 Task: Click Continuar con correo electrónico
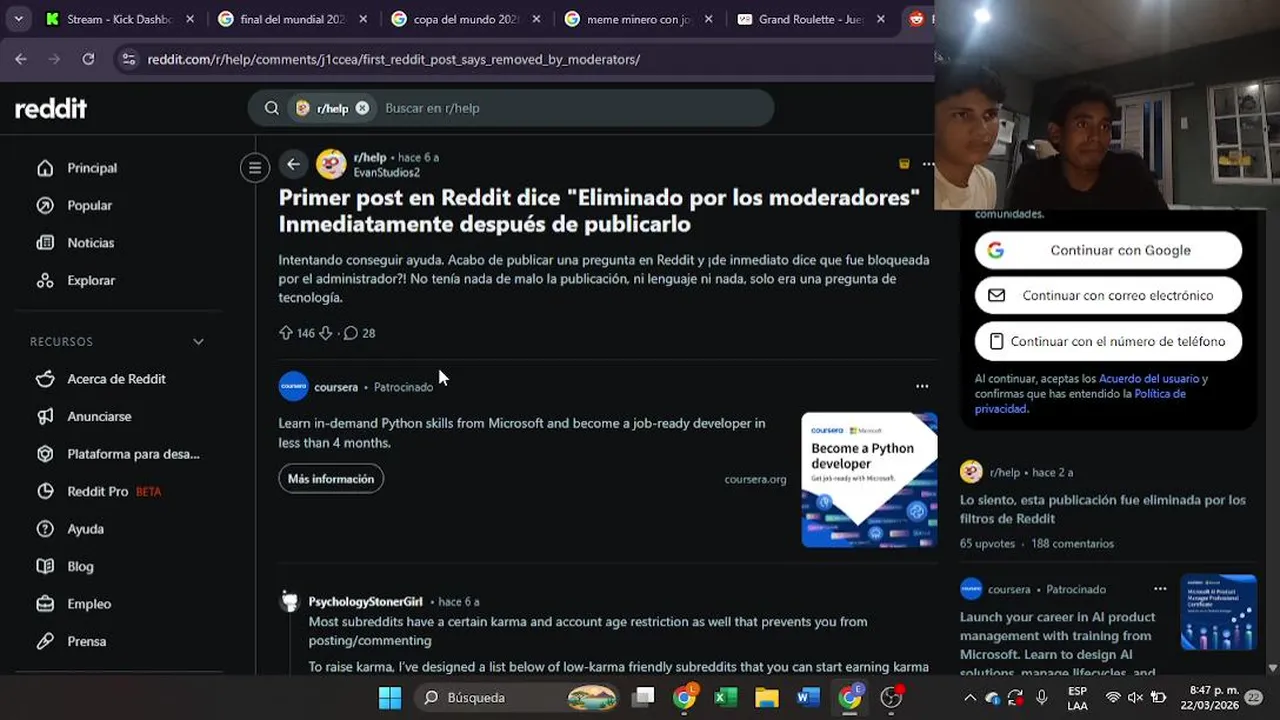pos(1108,295)
